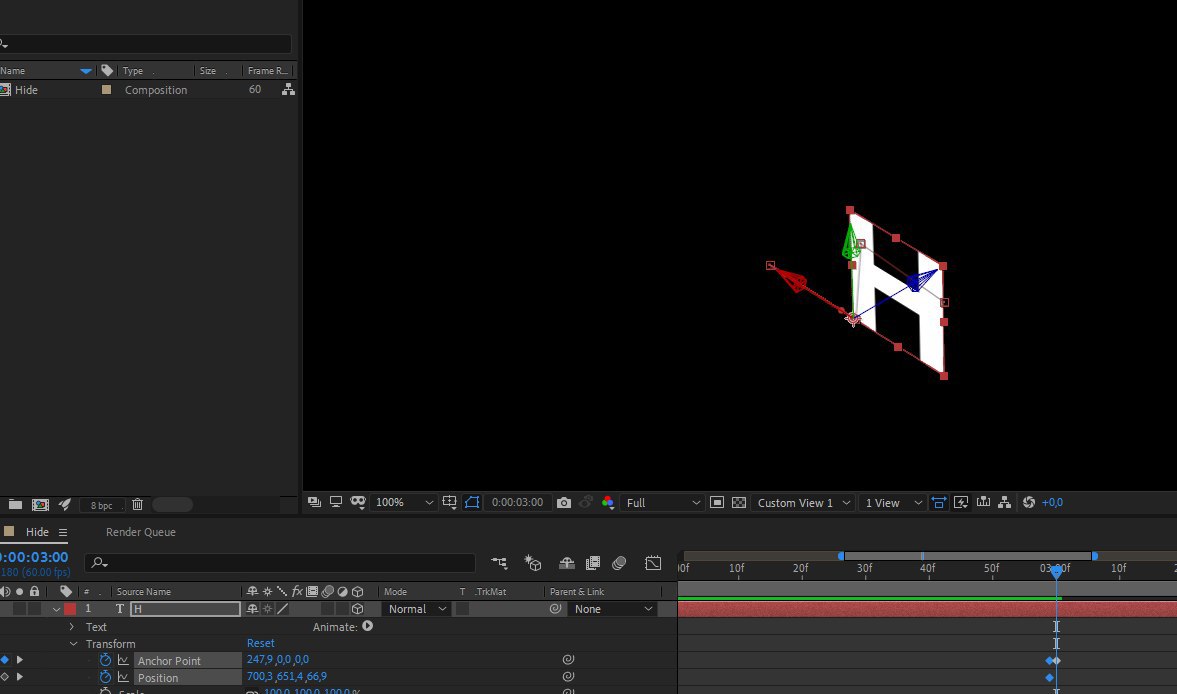Toggle Pixel Aspect Ratio Correction icon
Viewport: 1177px width, 694px height.
pyautogui.click(x=939, y=503)
